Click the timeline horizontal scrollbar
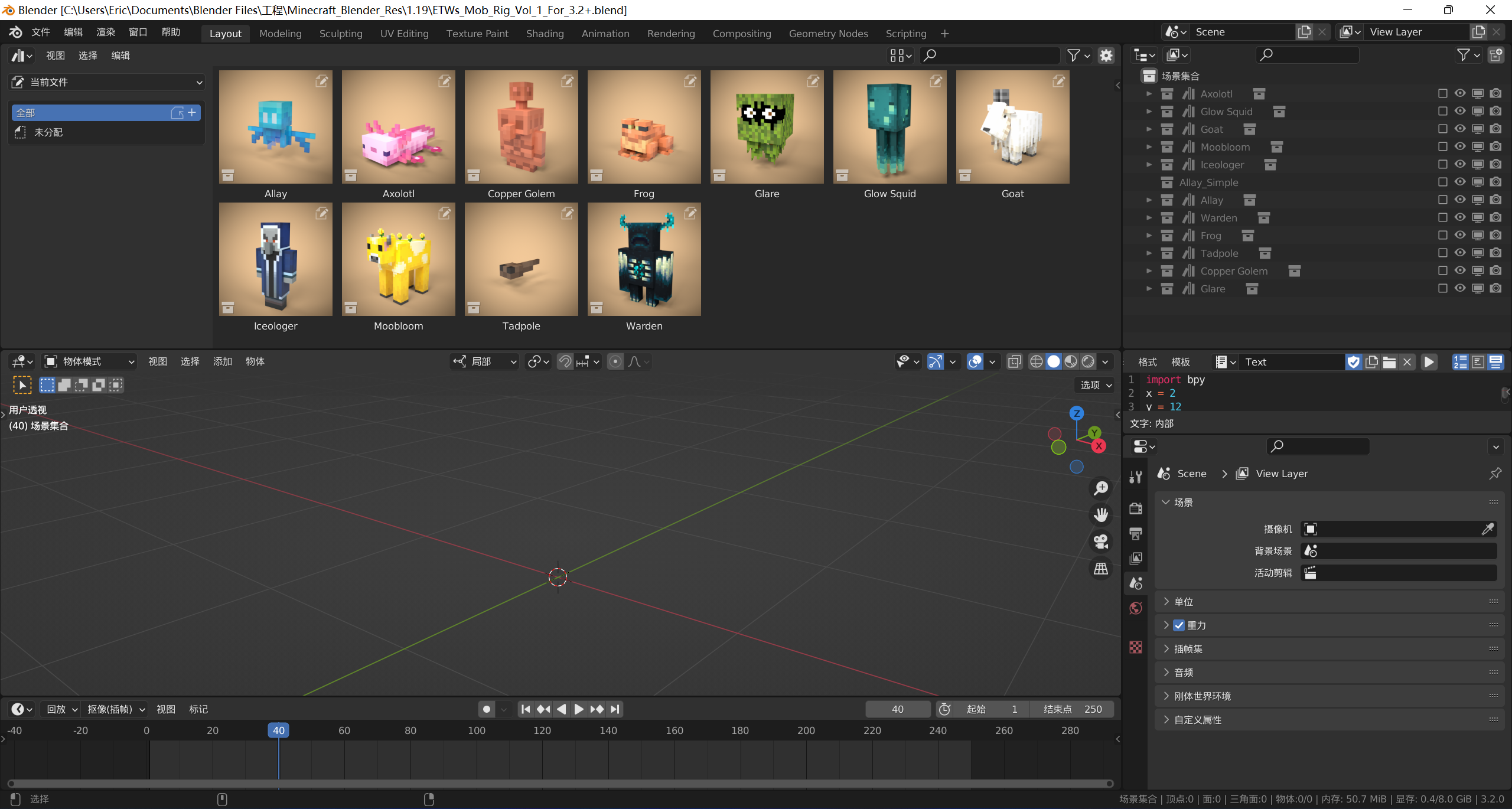The image size is (1512, 809). [560, 784]
